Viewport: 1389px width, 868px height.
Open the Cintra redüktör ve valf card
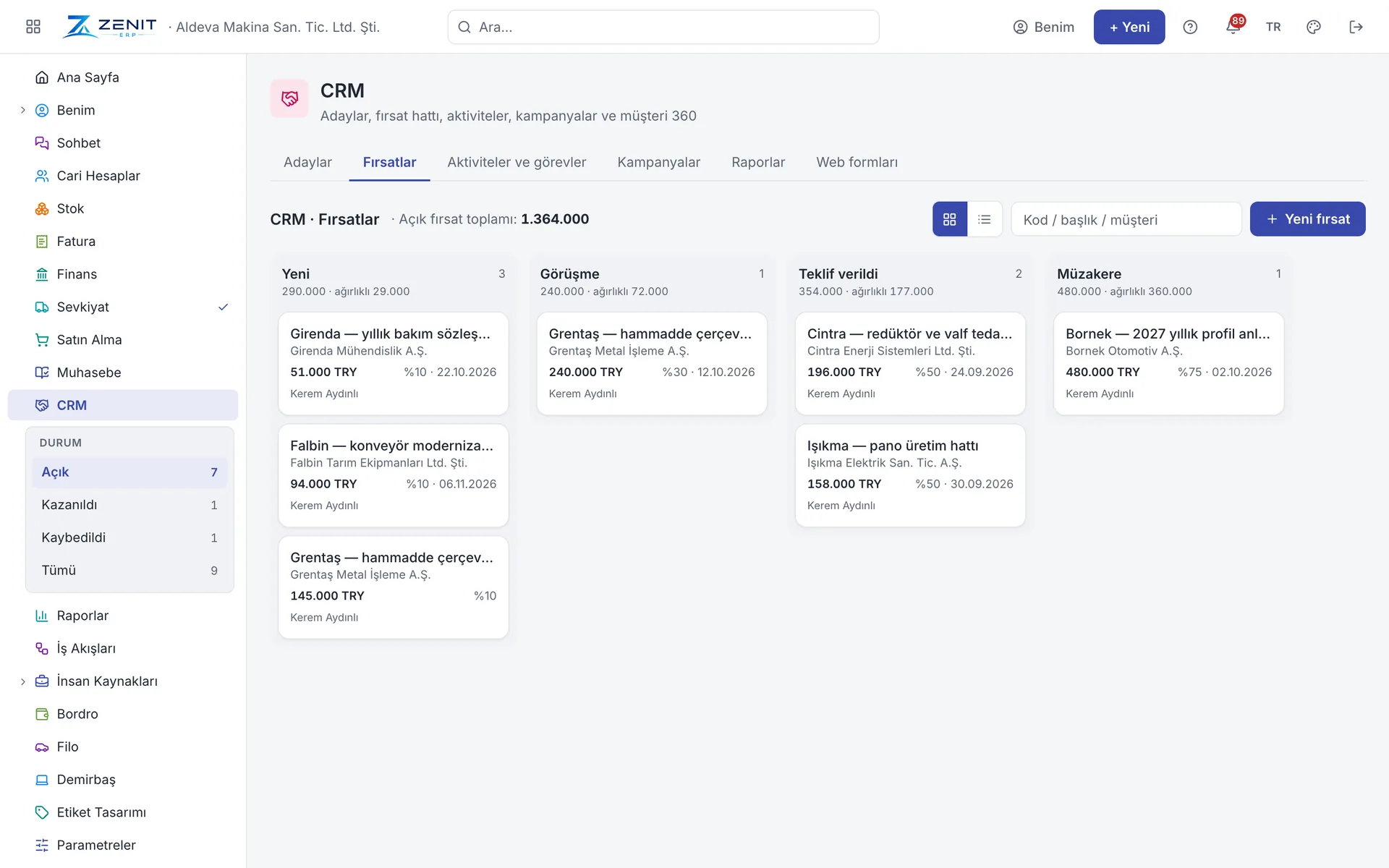click(910, 363)
